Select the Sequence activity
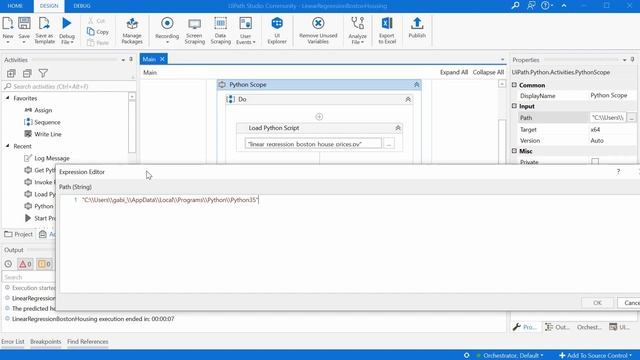Screen dimensions: 640x360 pyautogui.click(x=42, y=122)
